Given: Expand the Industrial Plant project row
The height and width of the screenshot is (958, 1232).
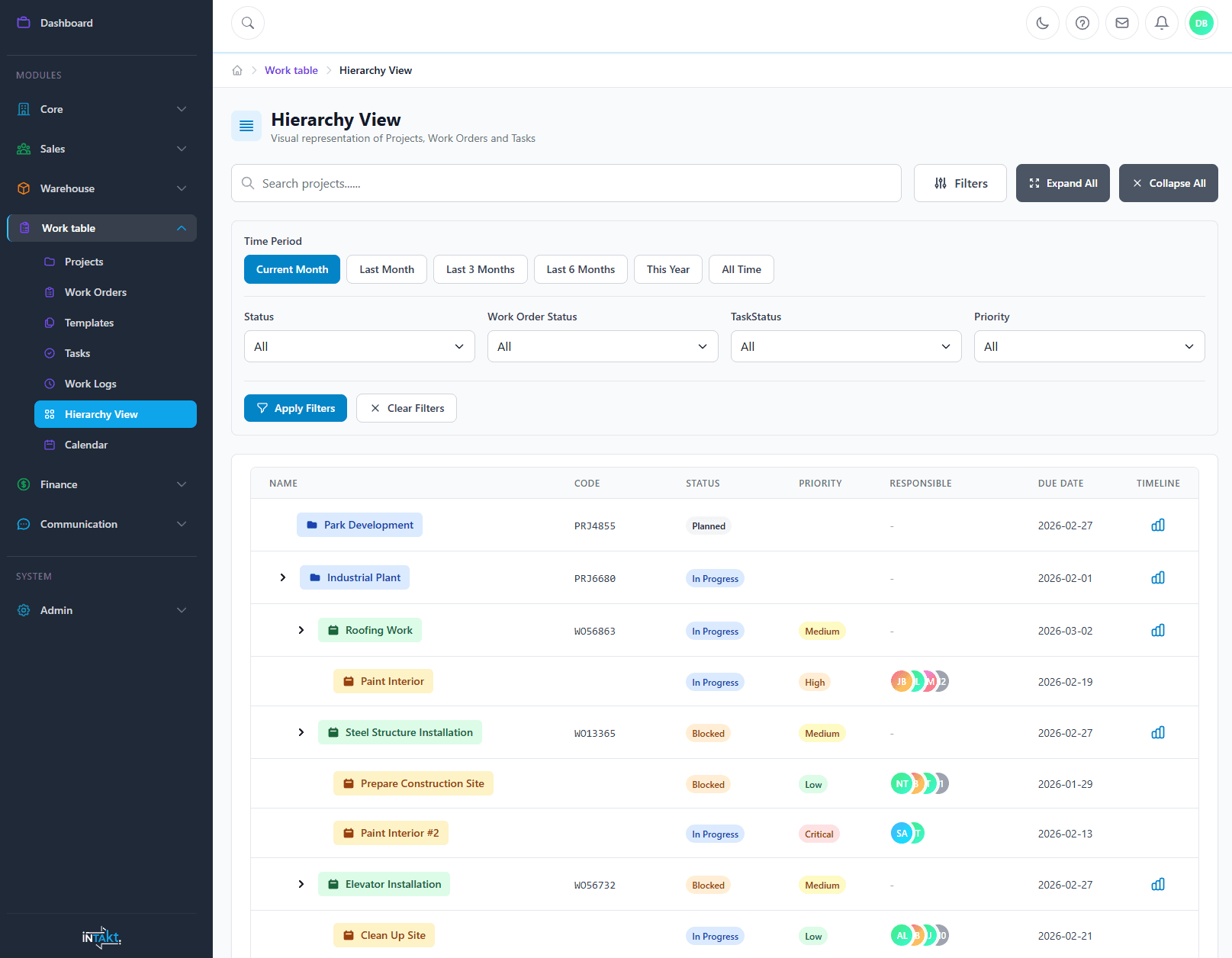Looking at the screenshot, I should pyautogui.click(x=283, y=577).
